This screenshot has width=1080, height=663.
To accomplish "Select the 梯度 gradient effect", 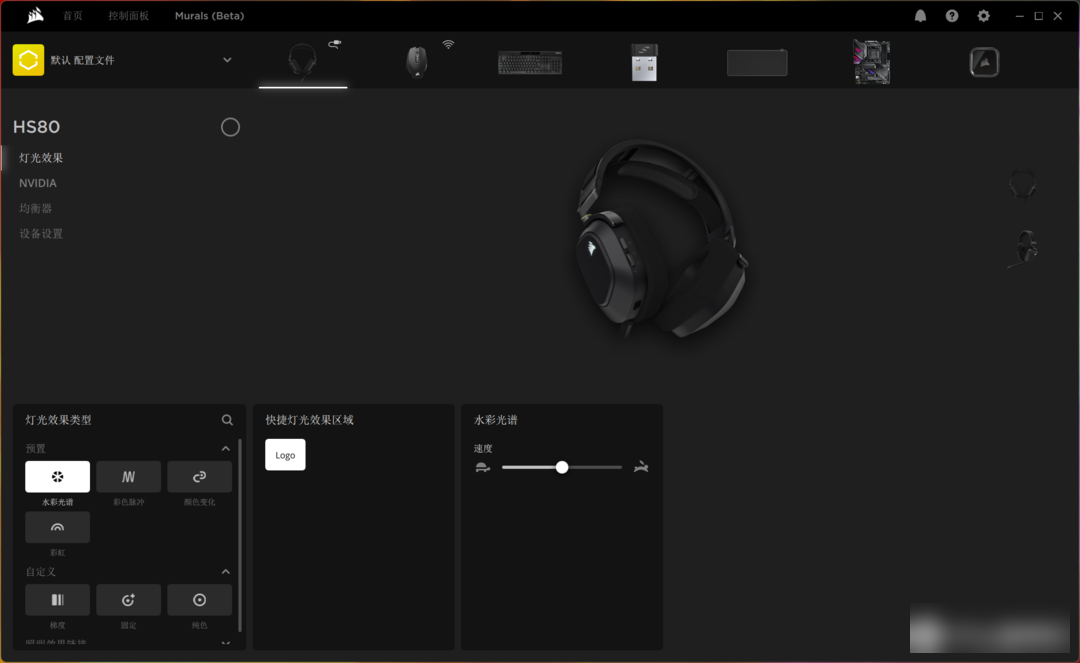I will pyautogui.click(x=57, y=600).
